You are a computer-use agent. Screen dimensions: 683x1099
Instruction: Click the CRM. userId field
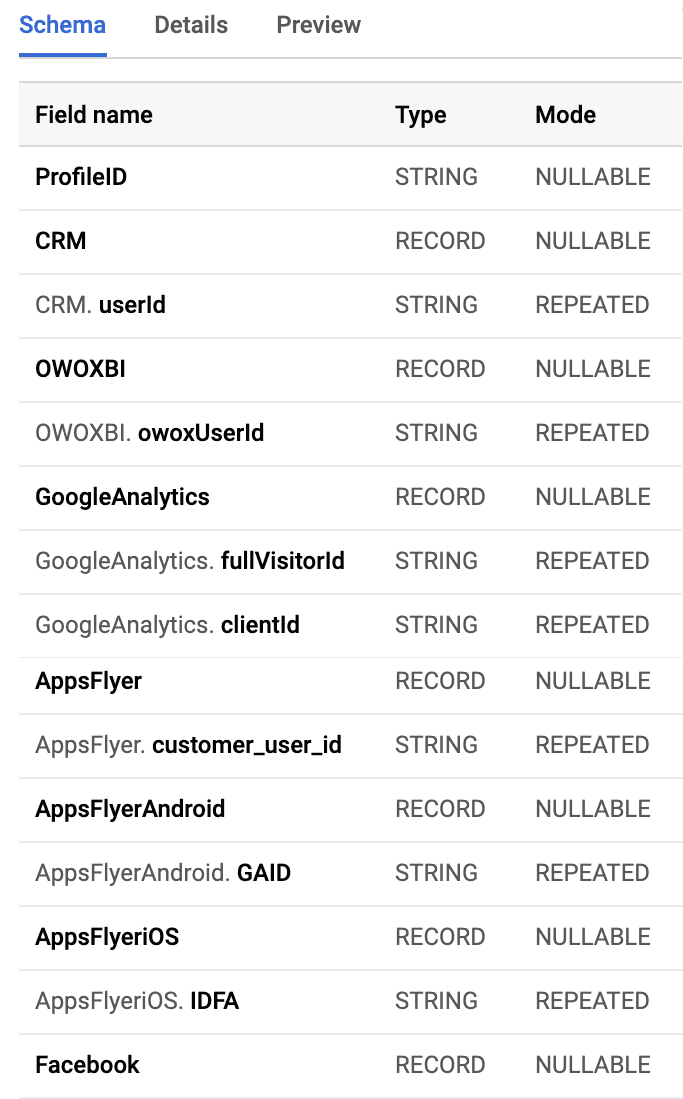(100, 305)
